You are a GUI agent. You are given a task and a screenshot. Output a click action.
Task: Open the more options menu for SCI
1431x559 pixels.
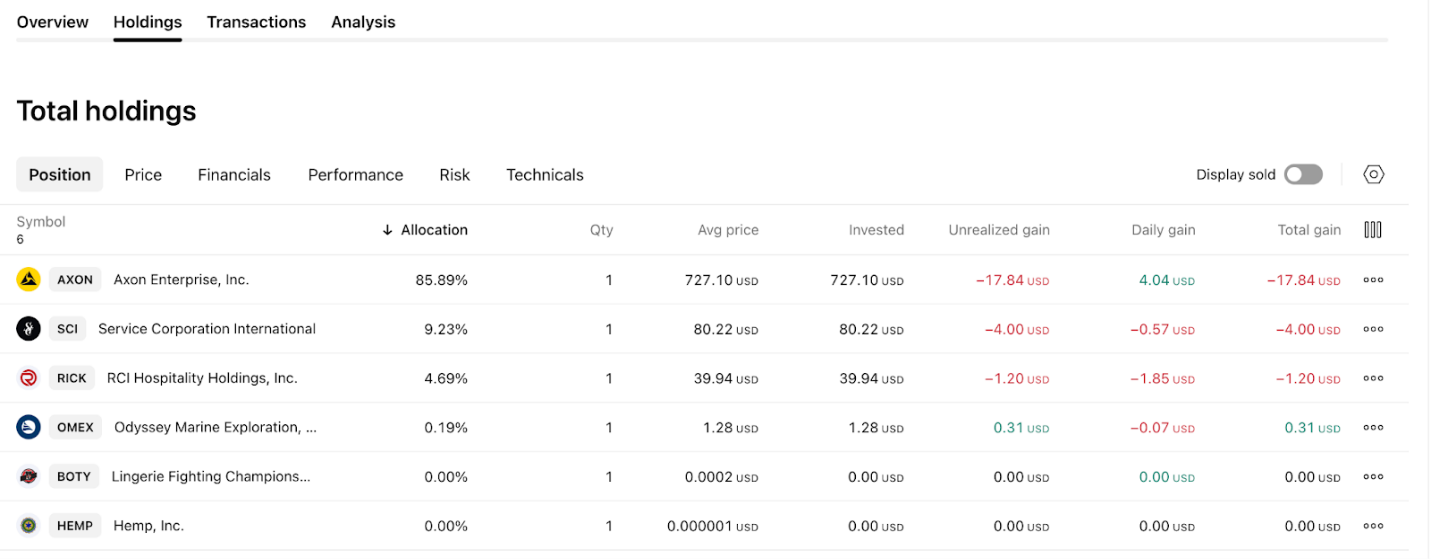pyautogui.click(x=1373, y=329)
